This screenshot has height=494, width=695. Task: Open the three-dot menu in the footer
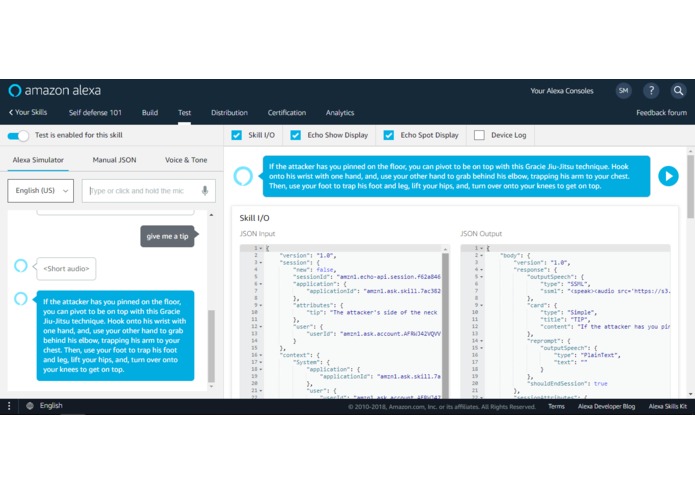(x=9, y=406)
